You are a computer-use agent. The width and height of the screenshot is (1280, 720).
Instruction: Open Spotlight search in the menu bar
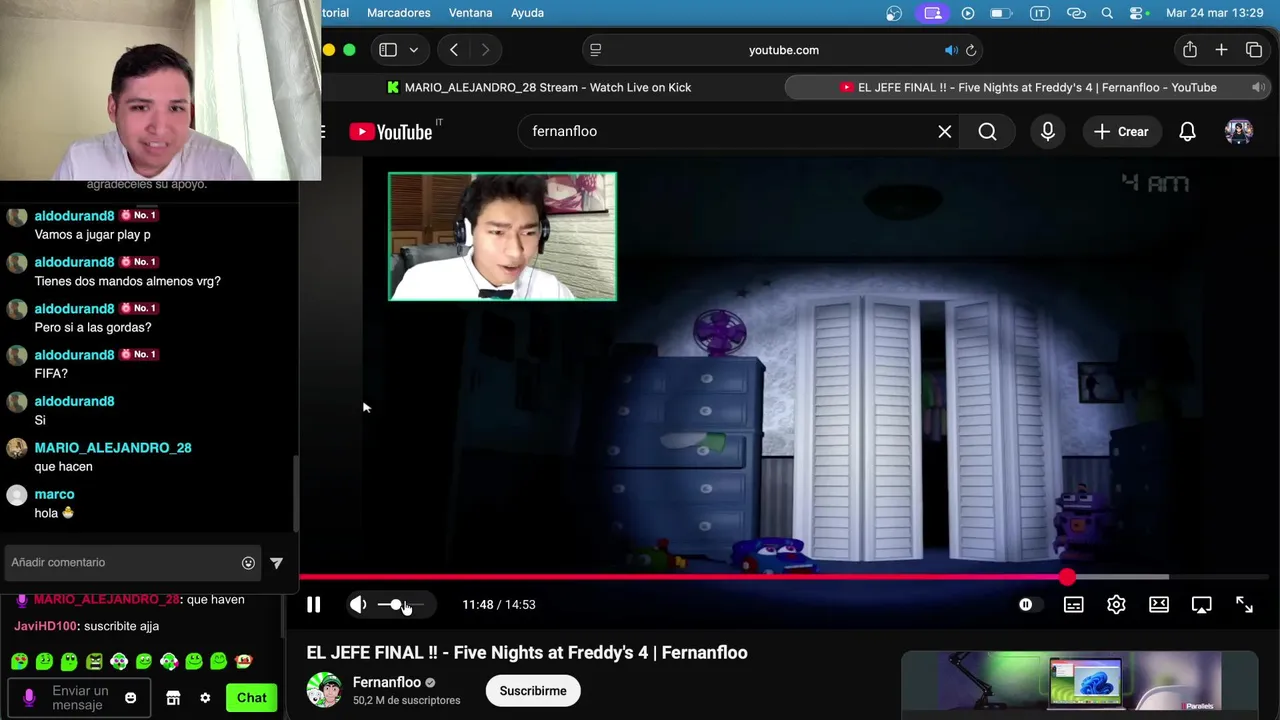click(1107, 13)
